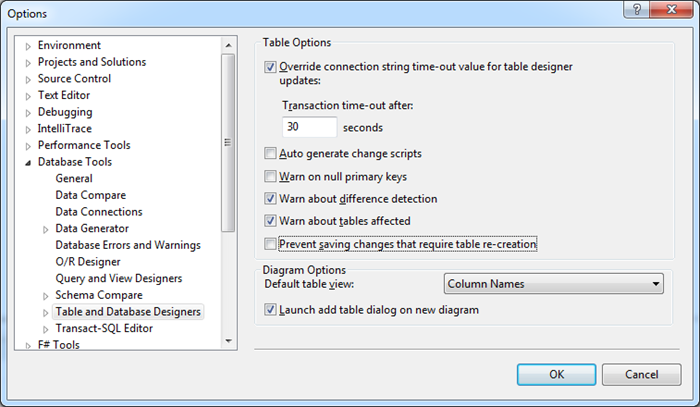
Task: Enable Auto generate change scripts
Action: (x=270, y=154)
